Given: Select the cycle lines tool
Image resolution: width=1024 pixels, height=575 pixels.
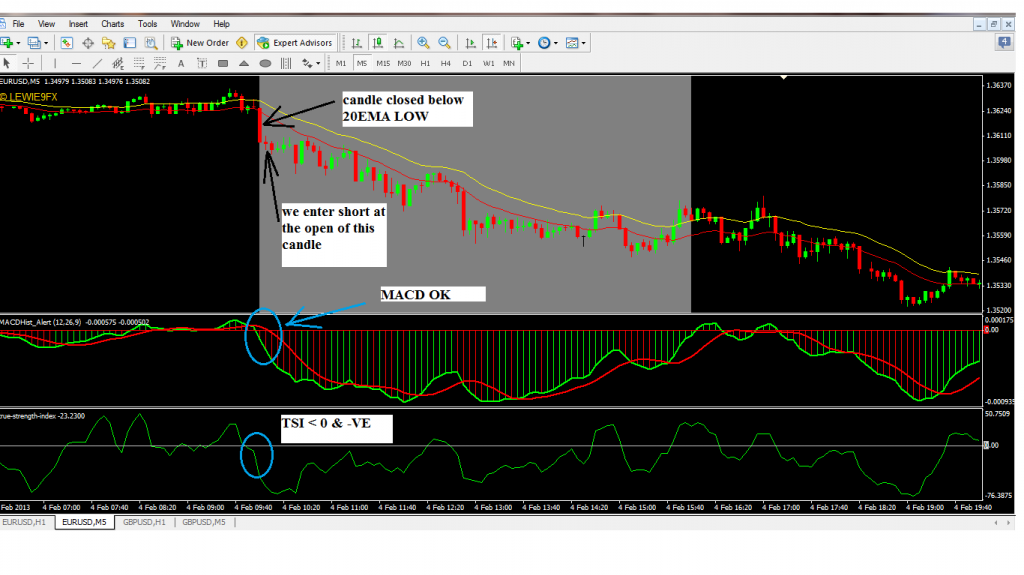Looking at the screenshot, I should pos(286,63).
